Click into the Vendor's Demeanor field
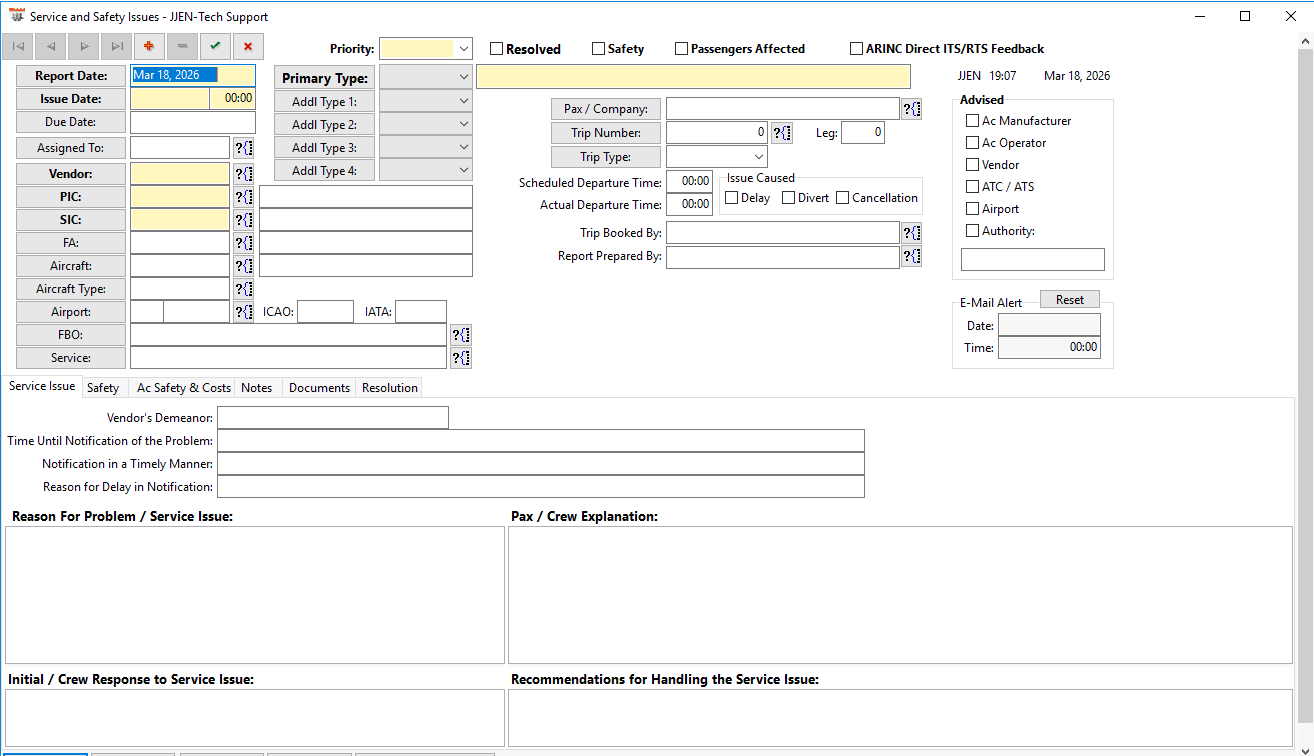This screenshot has width=1314, height=756. [x=332, y=418]
